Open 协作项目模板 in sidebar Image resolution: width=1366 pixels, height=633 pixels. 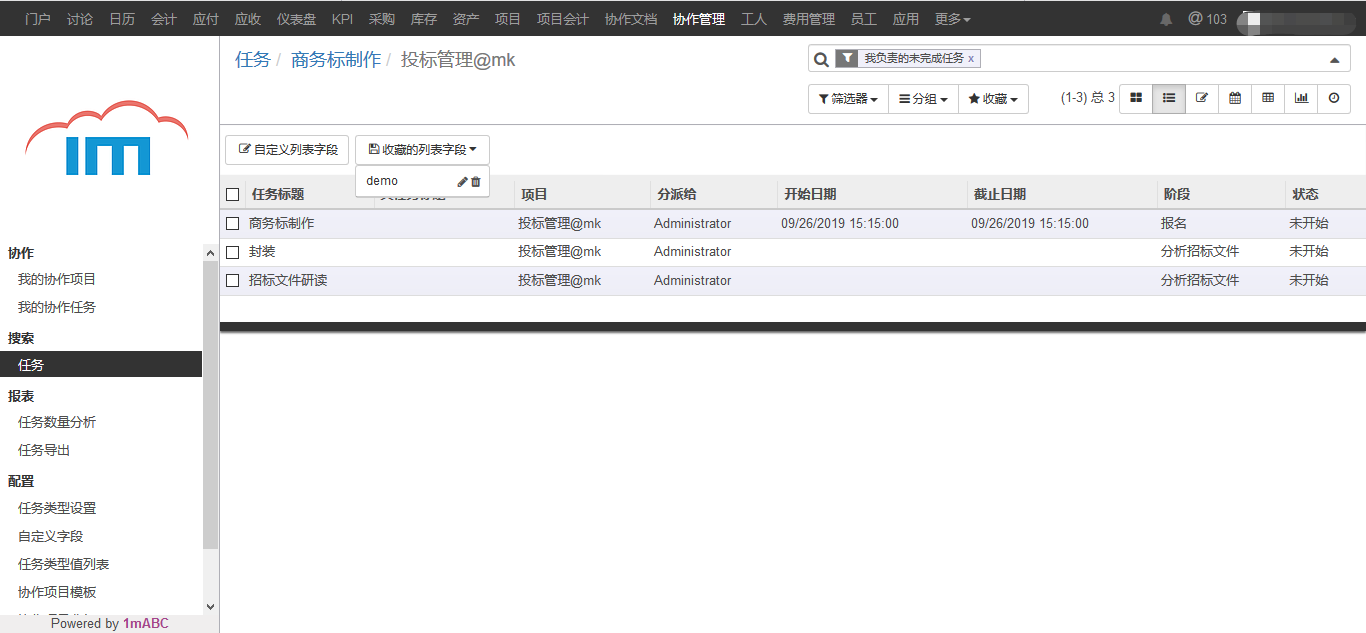pyautogui.click(x=57, y=593)
